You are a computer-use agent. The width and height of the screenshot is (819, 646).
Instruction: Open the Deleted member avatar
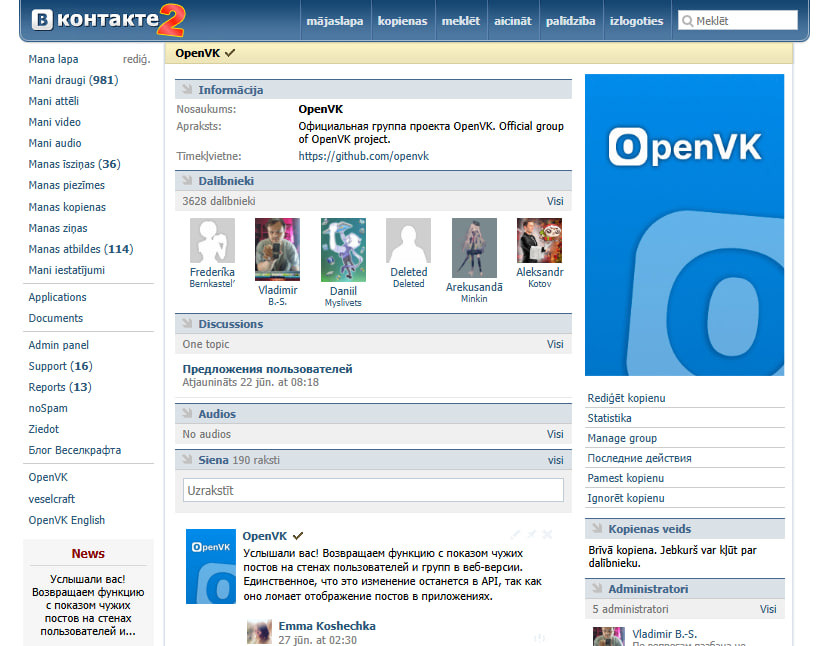408,240
